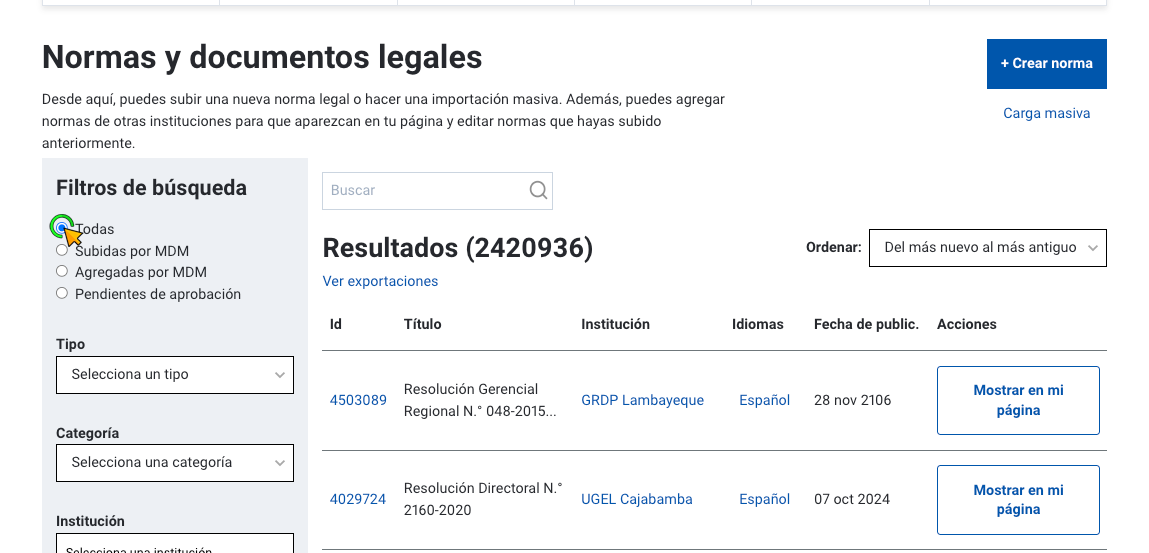Screen dimensions: 1149x553
Task: Open UGEL Cajabamba institution link
Action: click(637, 500)
